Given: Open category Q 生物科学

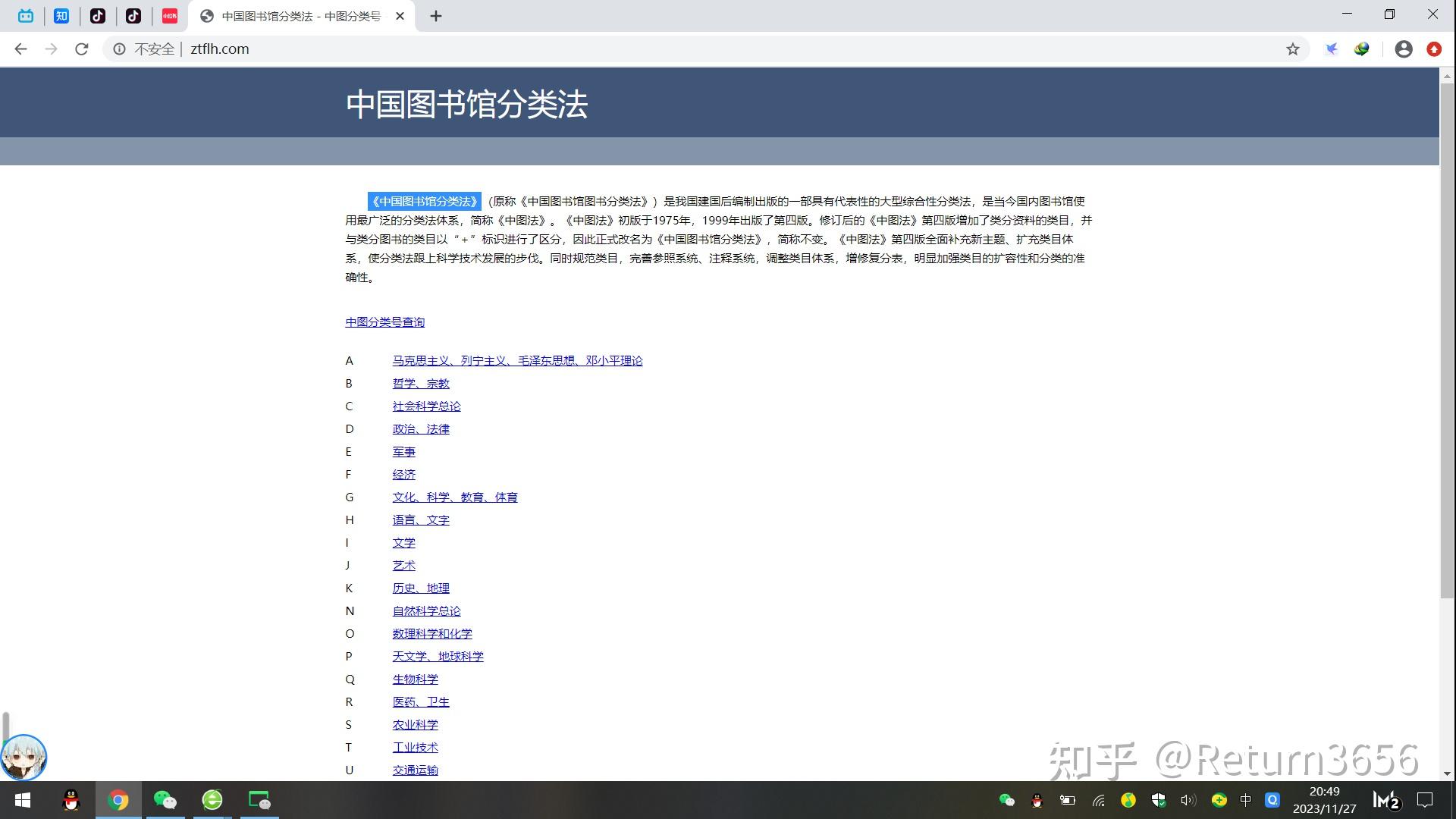Looking at the screenshot, I should pos(415,679).
